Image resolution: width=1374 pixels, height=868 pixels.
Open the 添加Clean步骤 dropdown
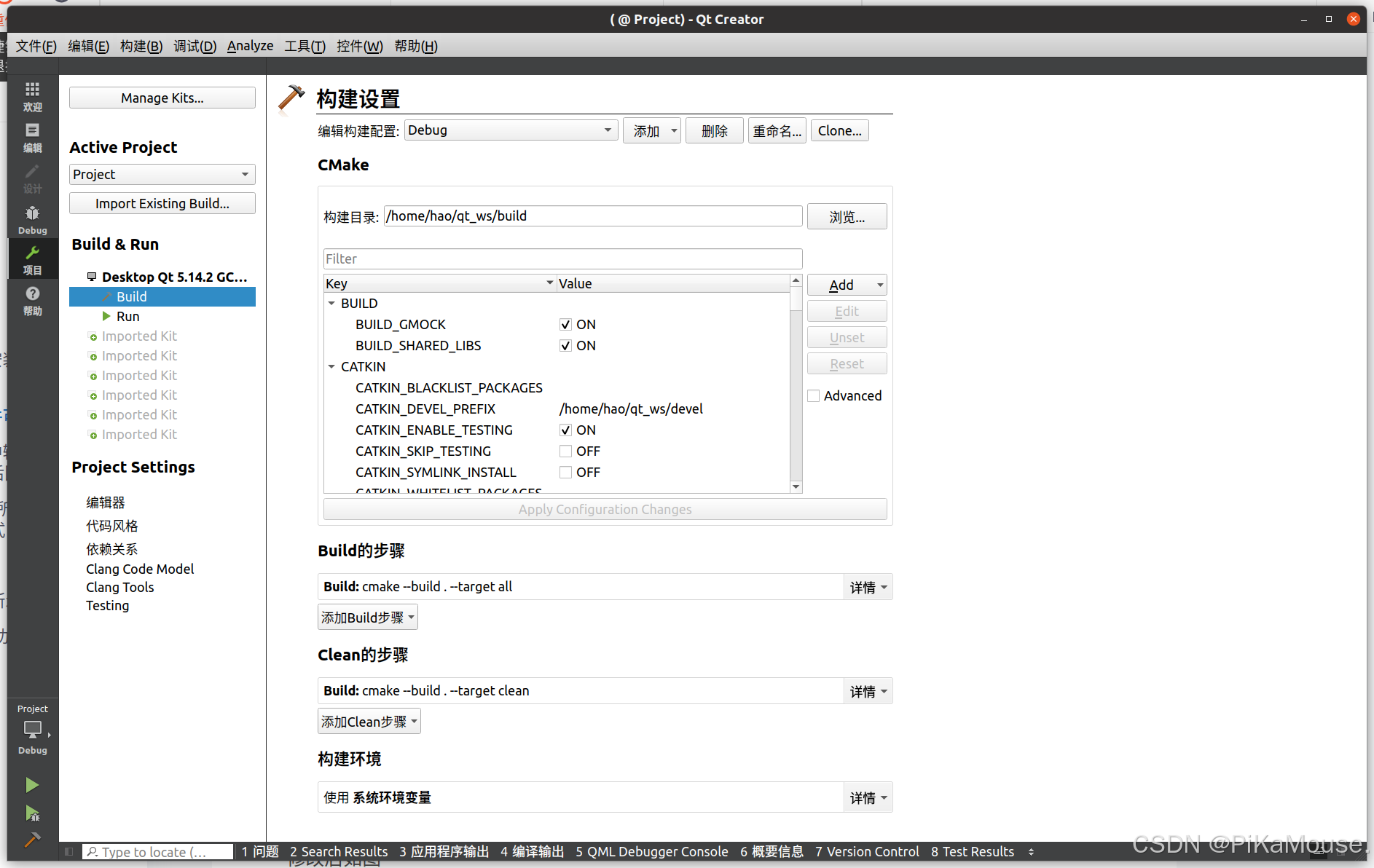pyautogui.click(x=369, y=722)
